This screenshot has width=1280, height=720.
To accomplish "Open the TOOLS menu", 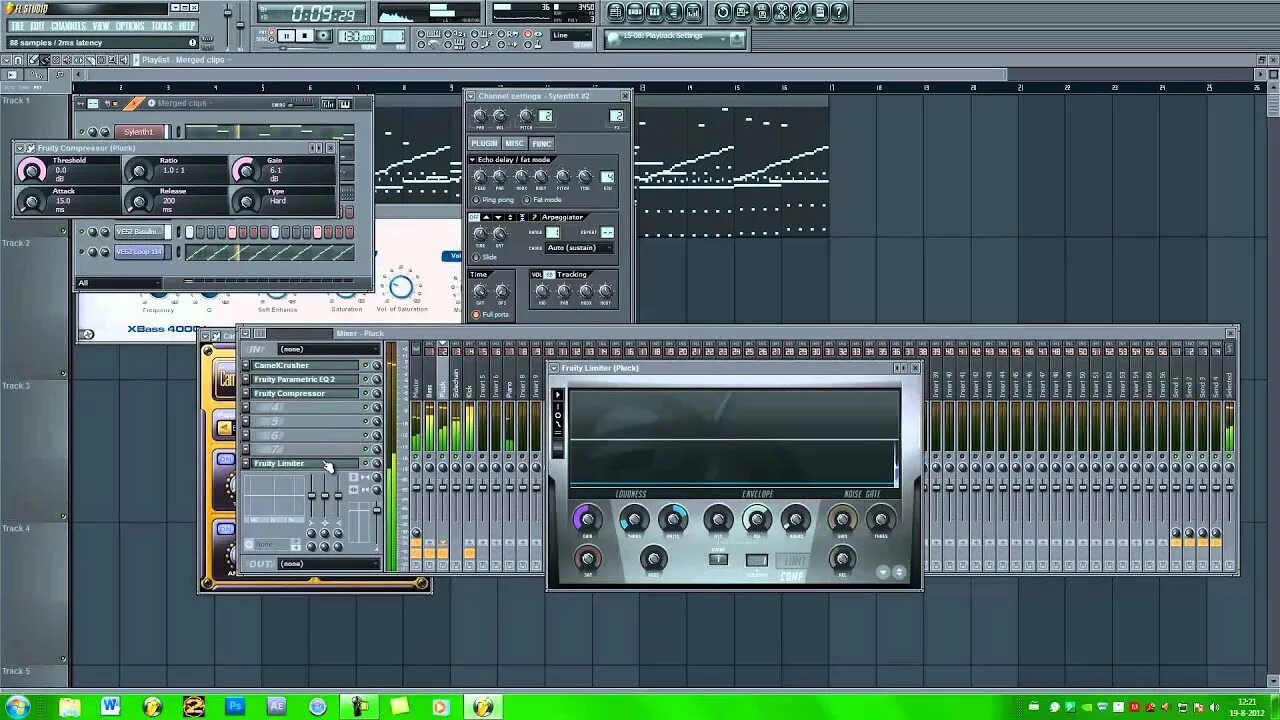I will (162, 26).
